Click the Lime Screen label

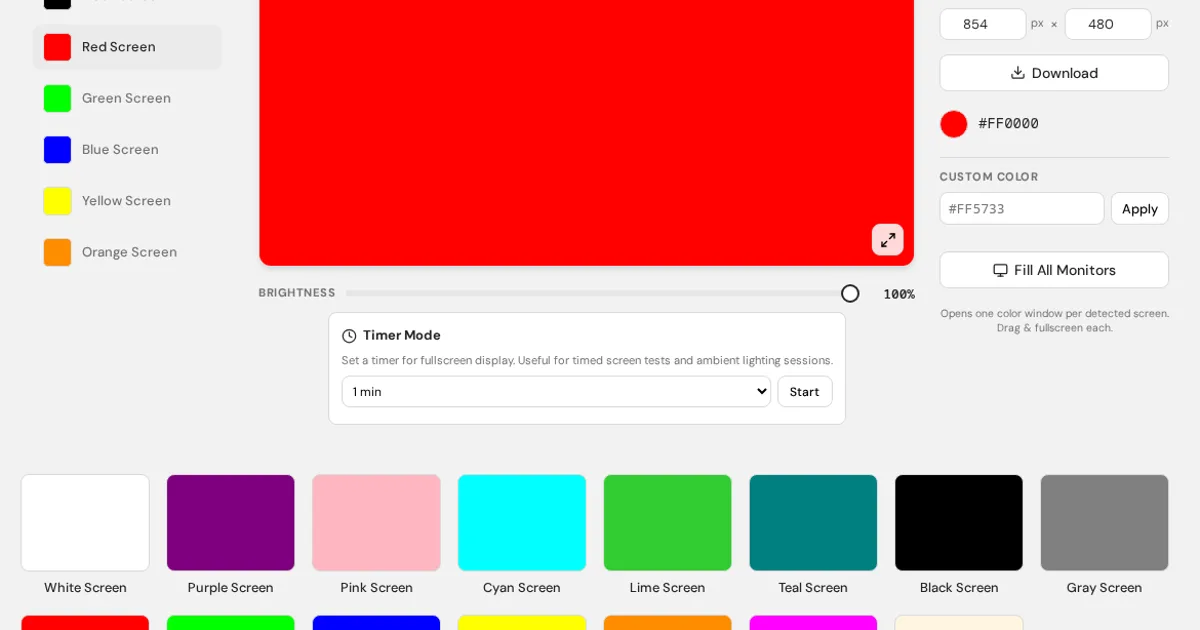(x=668, y=588)
